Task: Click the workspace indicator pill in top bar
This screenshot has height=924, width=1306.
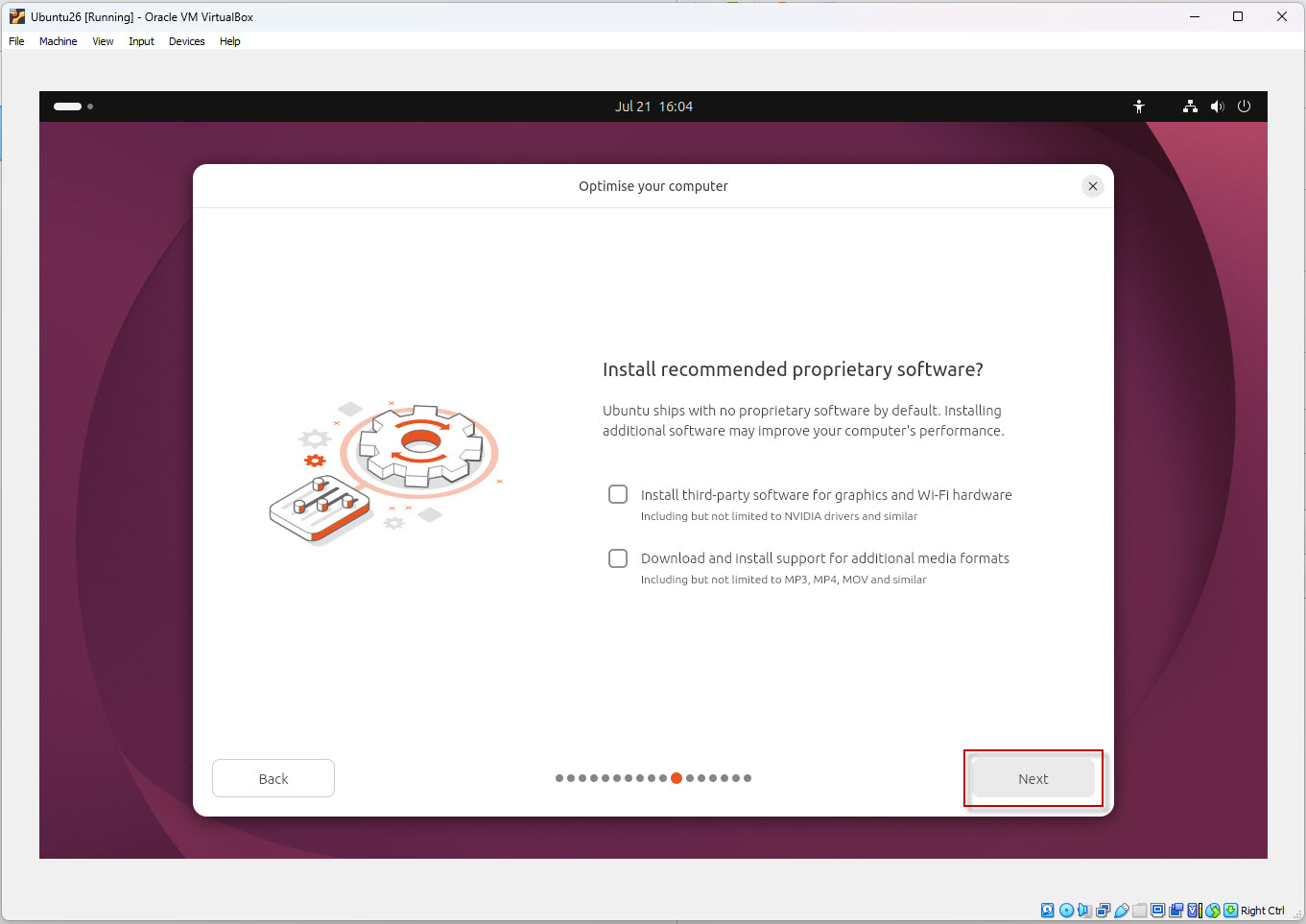Action: pyautogui.click(x=68, y=107)
